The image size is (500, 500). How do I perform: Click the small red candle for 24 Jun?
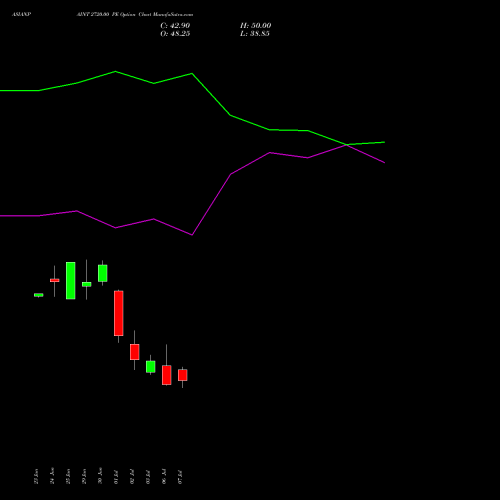(55, 280)
